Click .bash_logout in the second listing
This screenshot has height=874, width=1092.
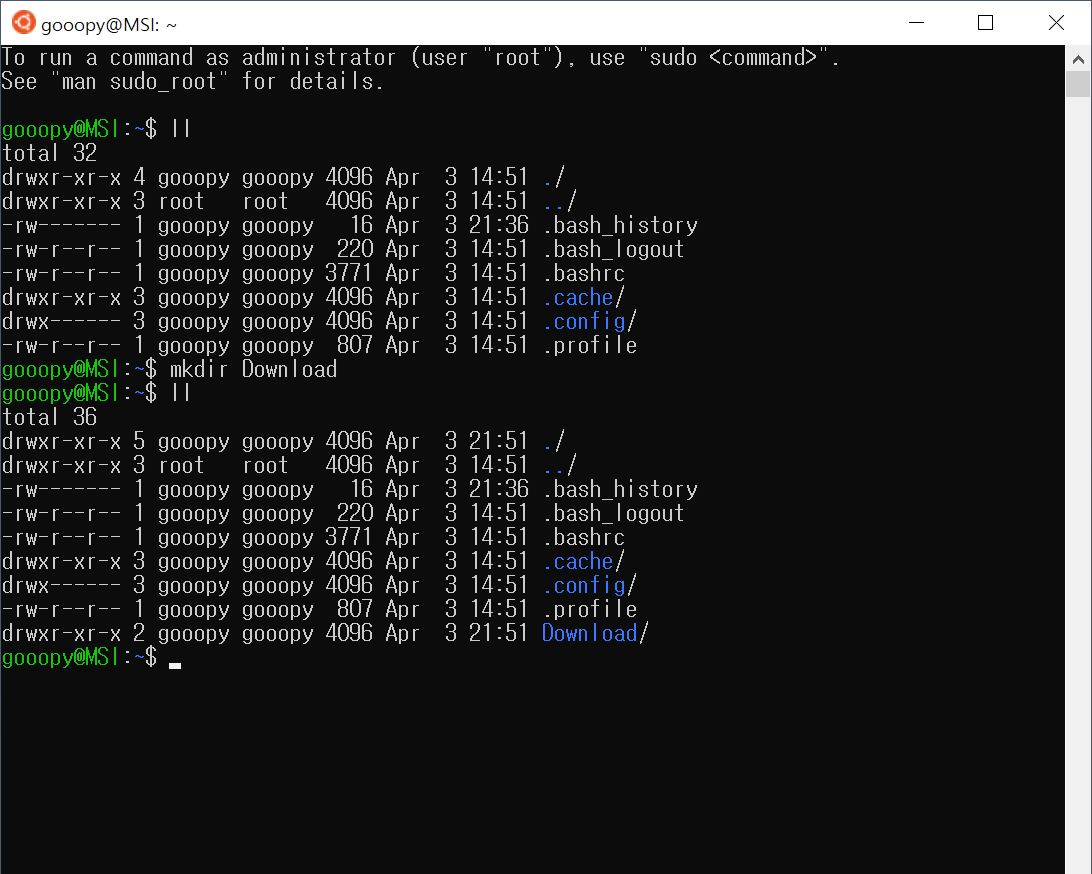coord(614,513)
